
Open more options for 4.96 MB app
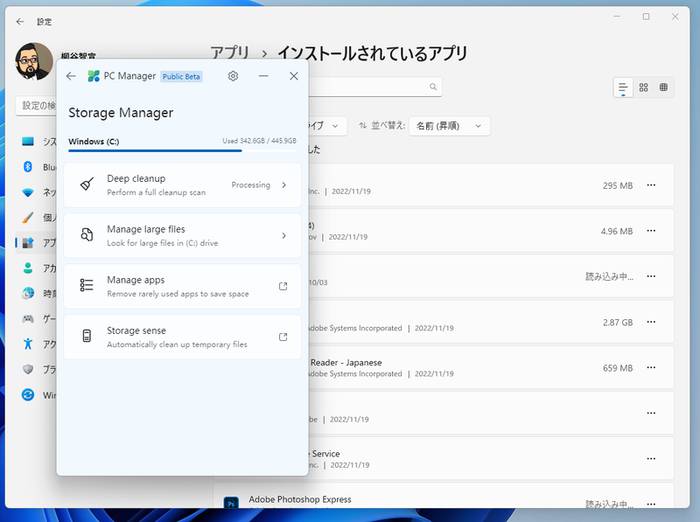(x=651, y=231)
